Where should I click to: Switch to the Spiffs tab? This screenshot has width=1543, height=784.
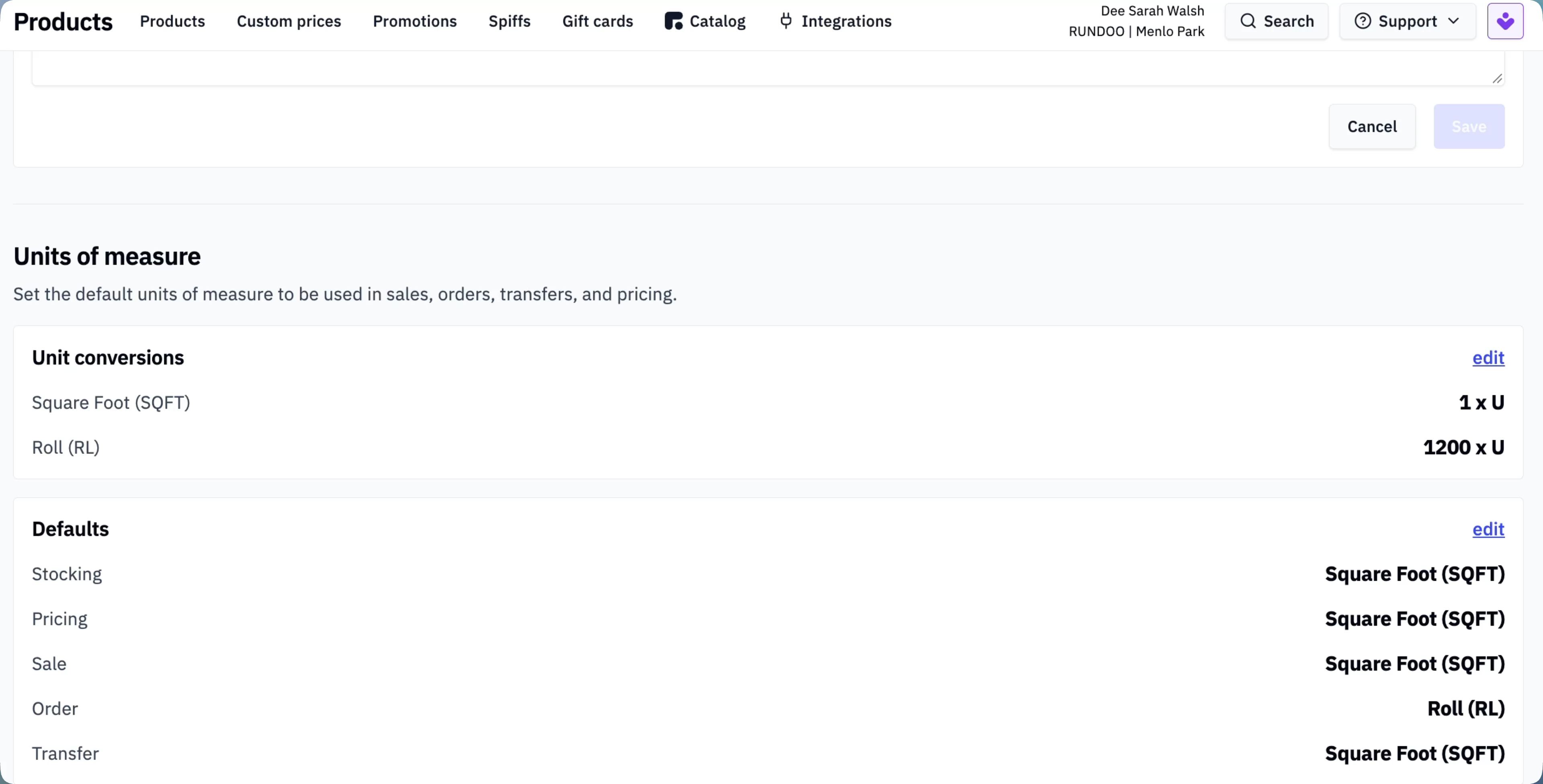pos(509,21)
